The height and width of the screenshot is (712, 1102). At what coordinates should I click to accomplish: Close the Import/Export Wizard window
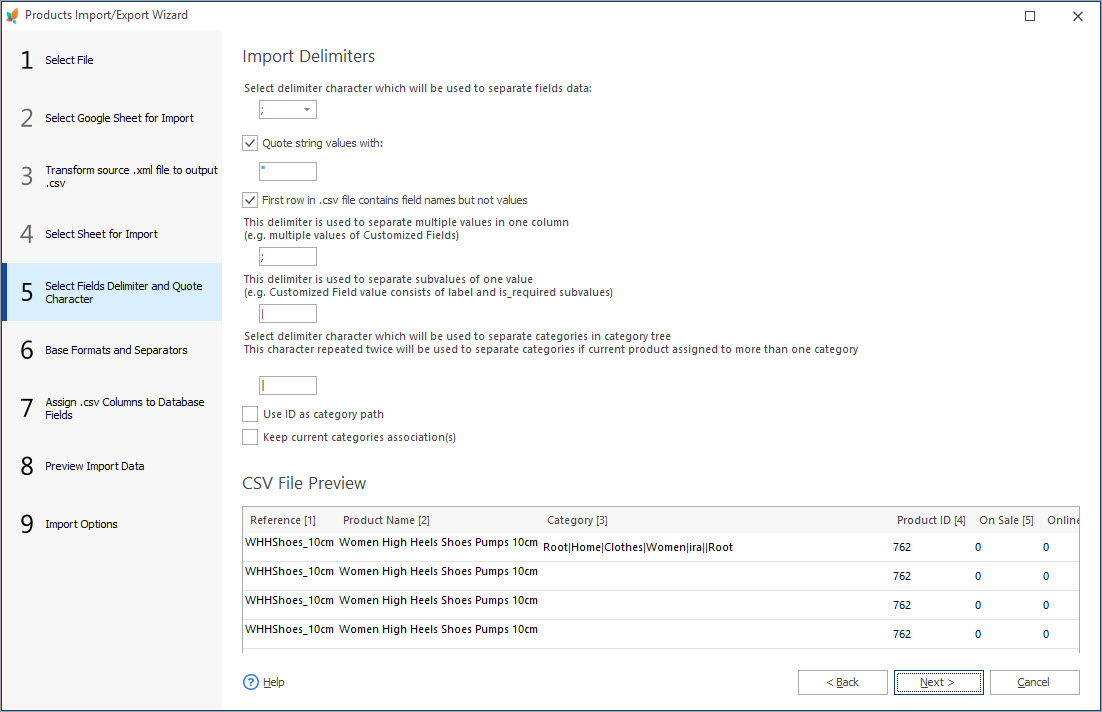[1077, 15]
